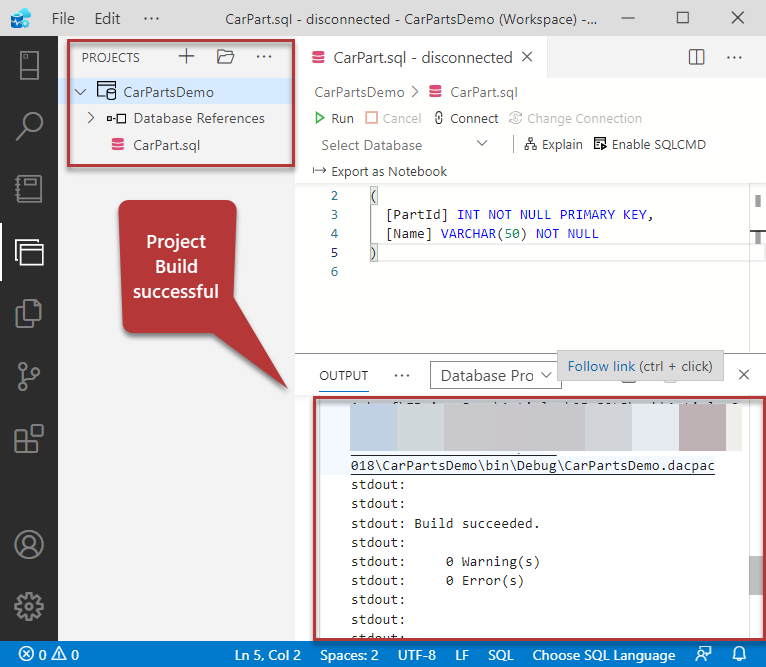766x667 pixels.
Task: Click the PROJECTS panel header
Action: [x=110, y=58]
